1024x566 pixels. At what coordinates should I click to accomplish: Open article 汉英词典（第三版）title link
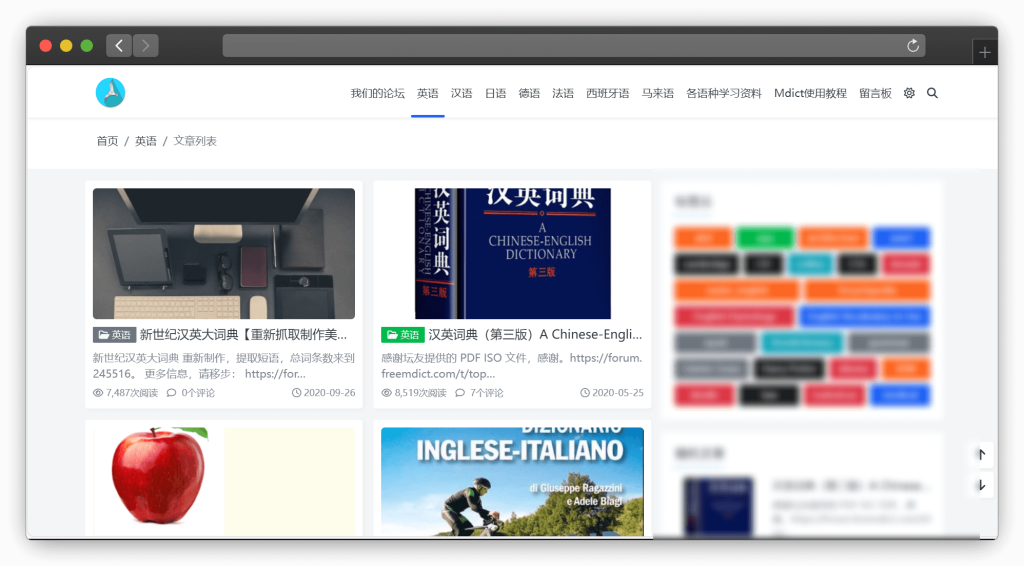tap(536, 335)
